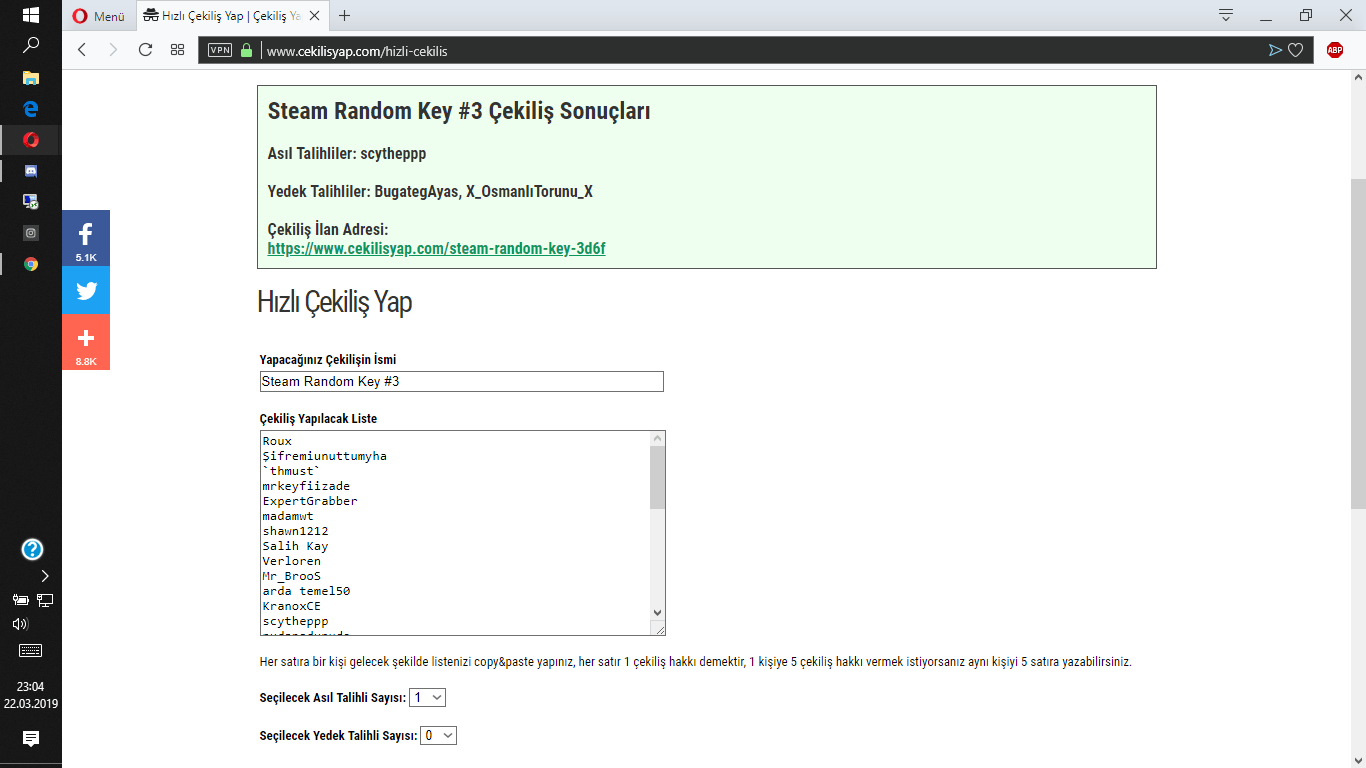Screen dimensions: 1366x768
Task: Open the Instagram app on the taskbar
Action: click(x=31, y=233)
